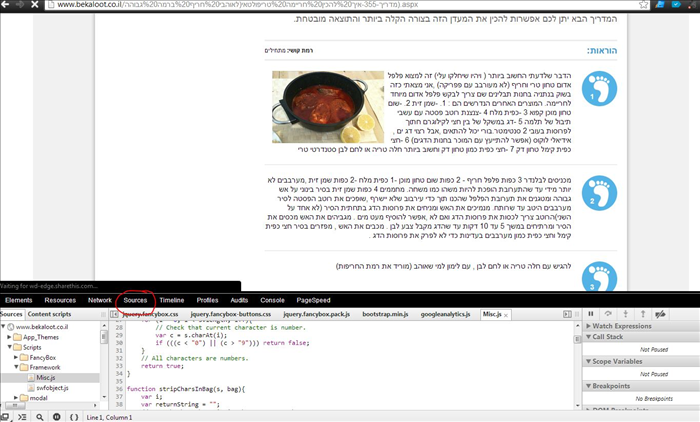
Task: Click the pause script execution button
Action: (x=591, y=314)
